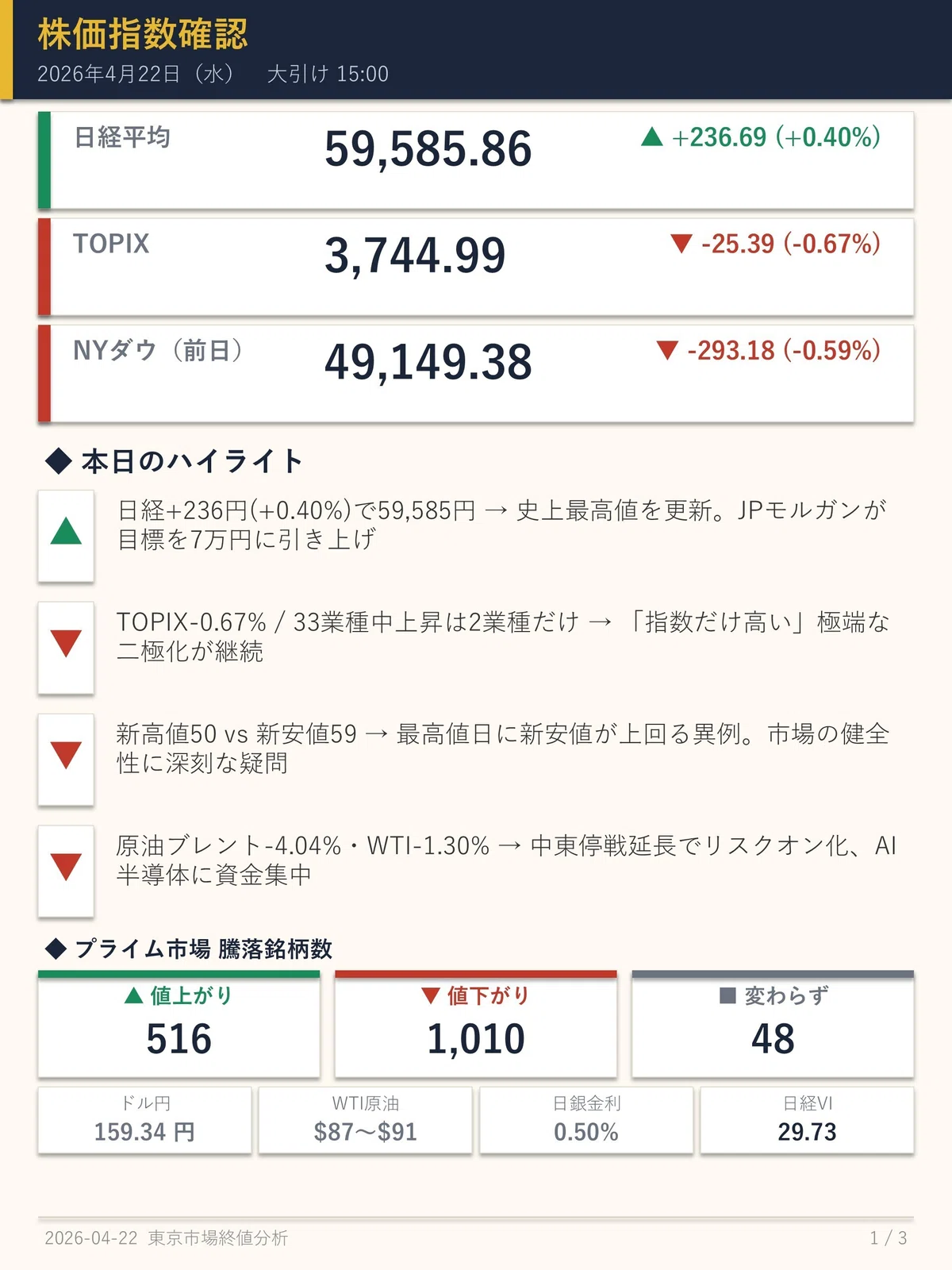
Task: Click the red down-arrow icon beside the 原油ブレント highlight
Action: click(66, 867)
